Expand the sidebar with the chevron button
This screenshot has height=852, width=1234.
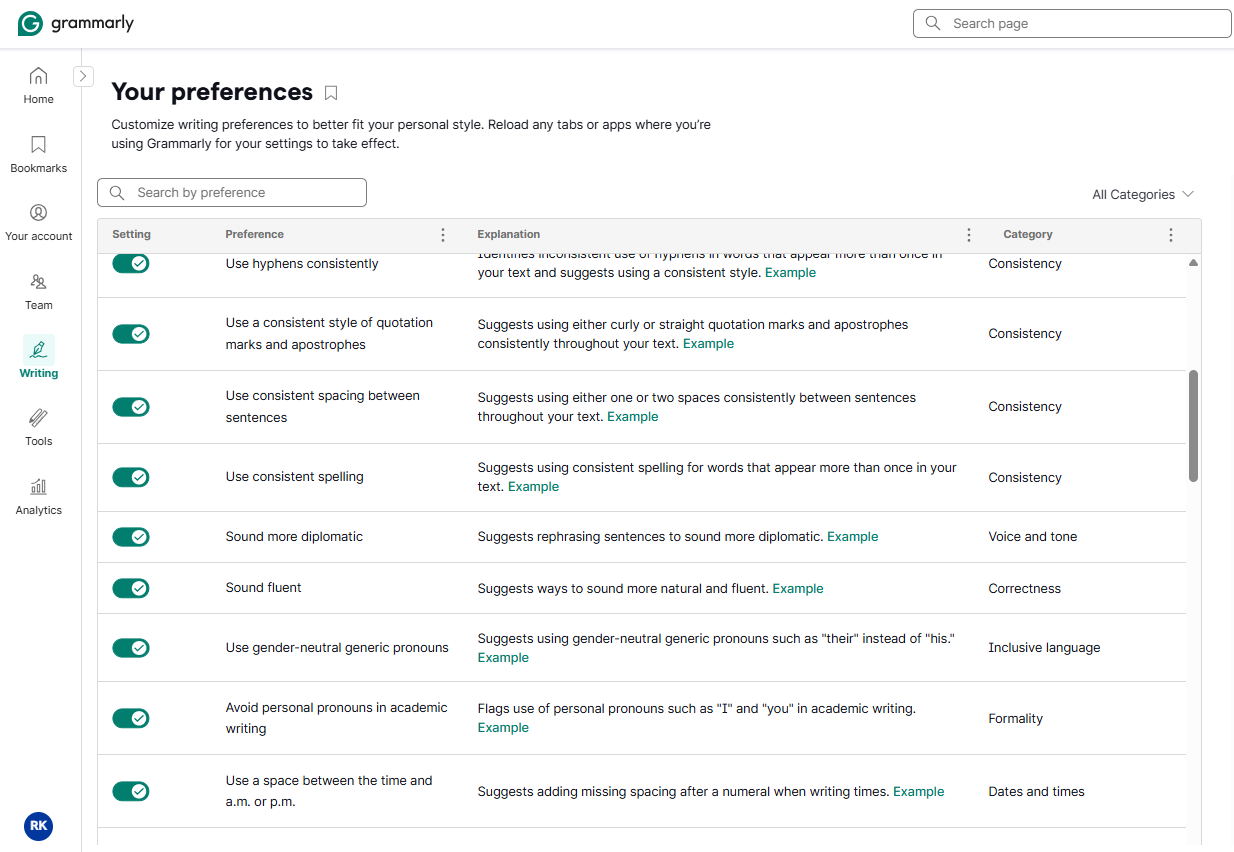(x=84, y=76)
